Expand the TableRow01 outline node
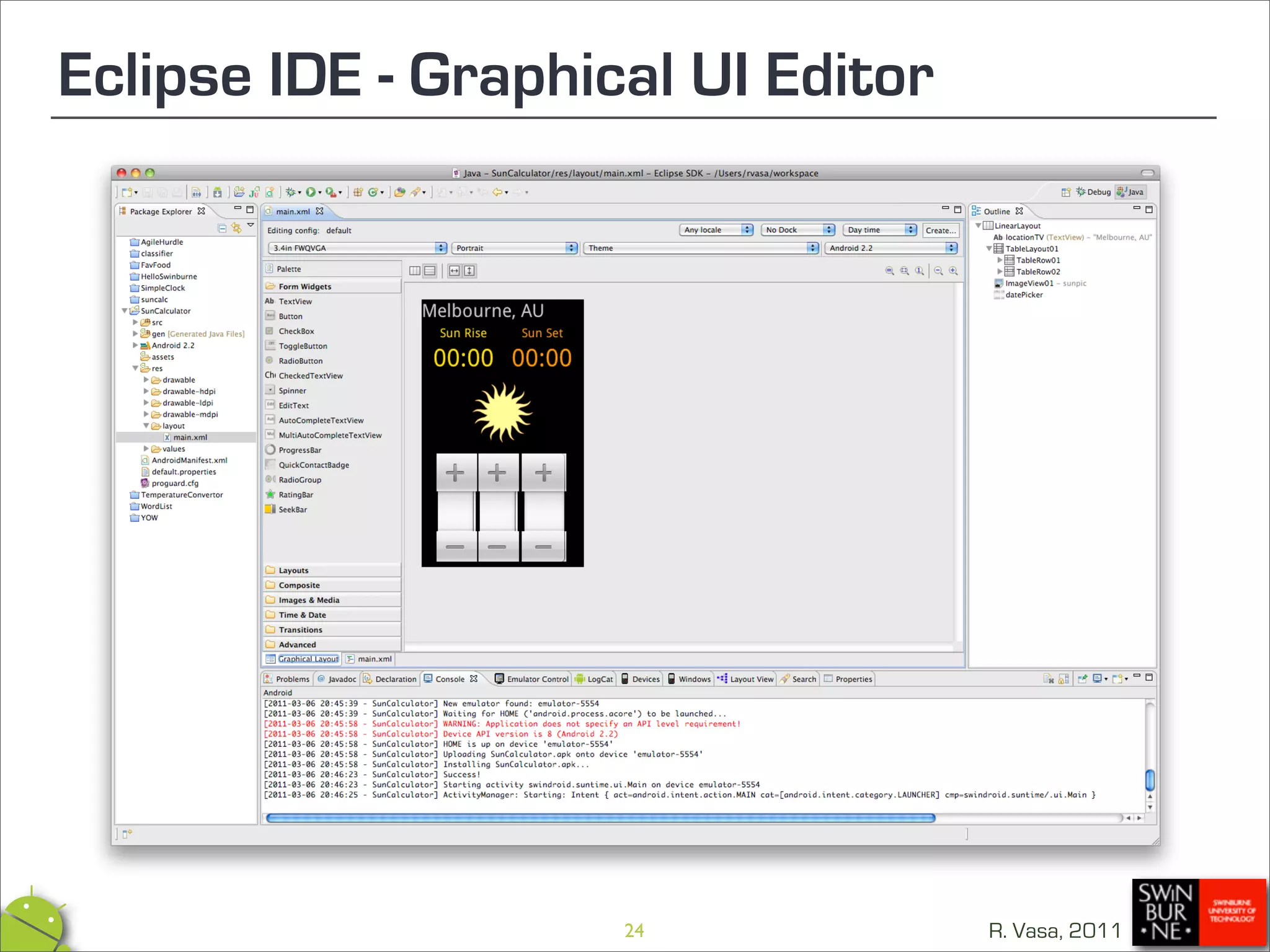 (x=1000, y=260)
